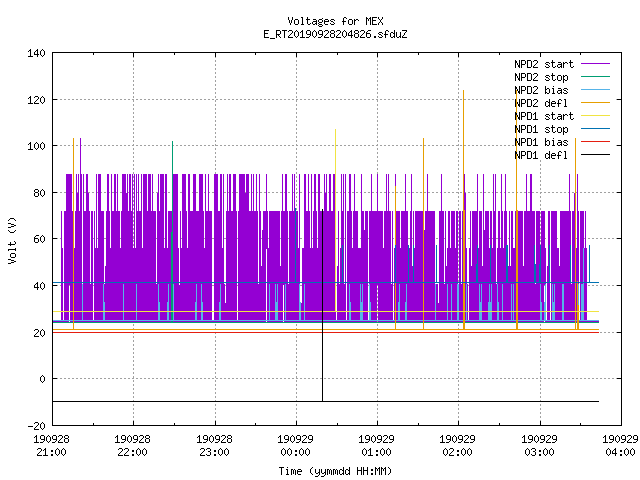Select the NPD1 stop legend label
The width and height of the screenshot is (640, 480).
coord(541,129)
